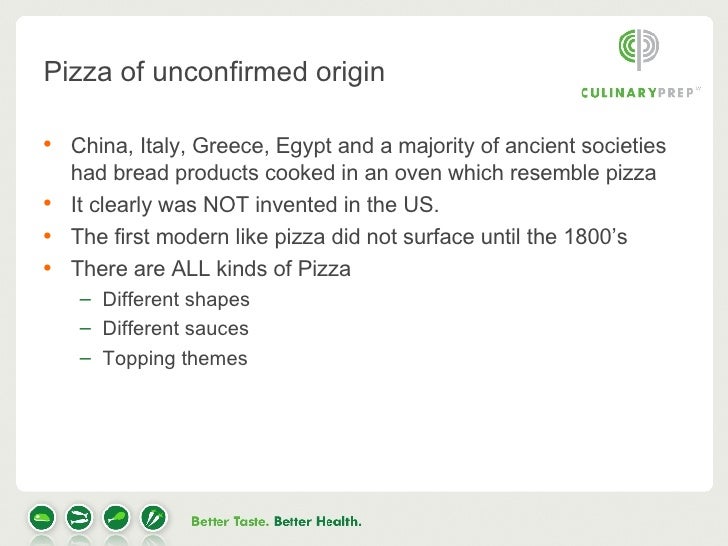Click the green dash before 'Different shapes'
The width and height of the screenshot is (728, 546).
85,299
